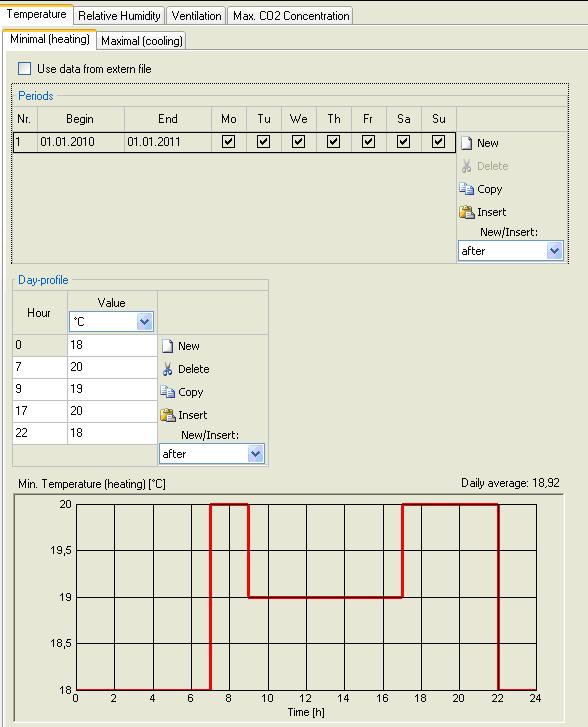
Task: Click the Day-profile New page icon
Action: click(x=167, y=346)
